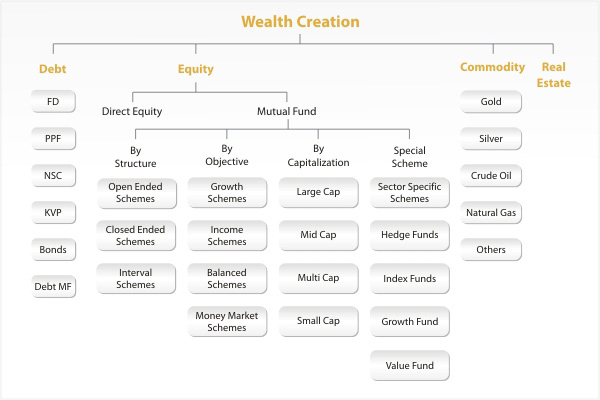Click the Commodity heading

tap(492, 67)
